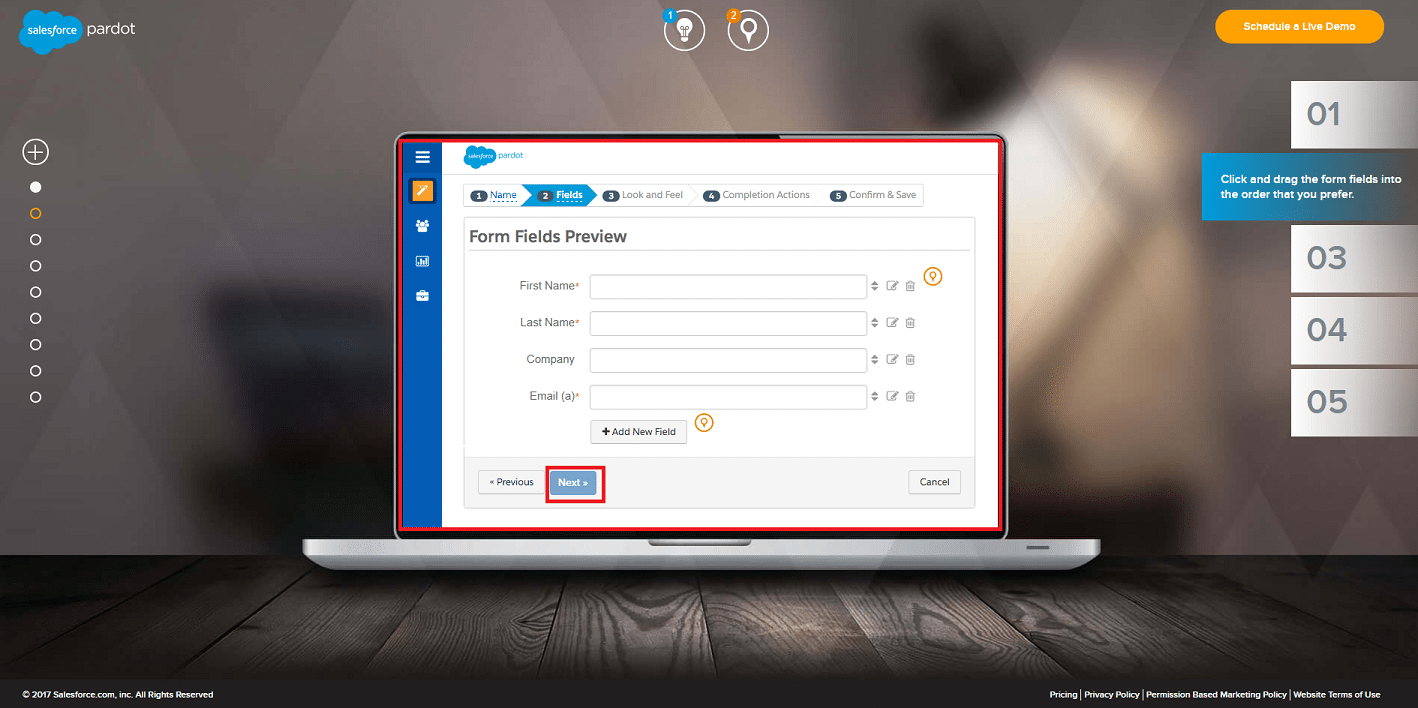This screenshot has width=1418, height=708.
Task: Click the Salesforce copyright notice in footer
Action: tap(118, 695)
